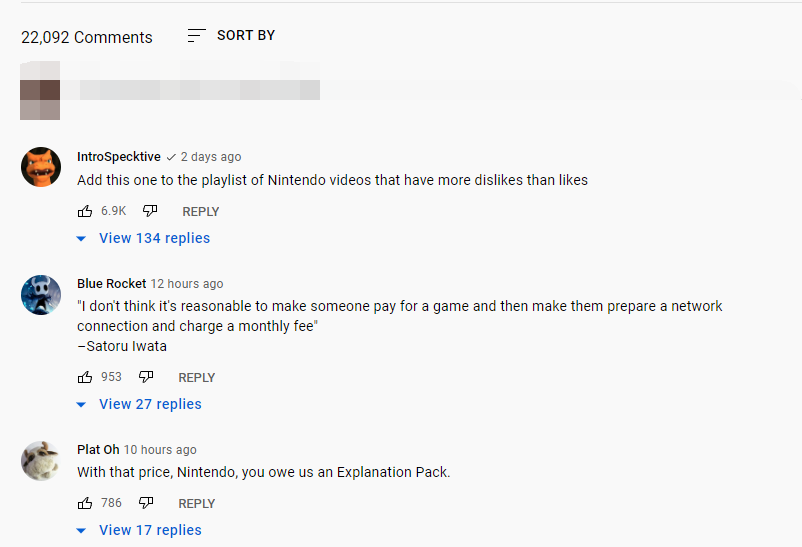Click the sort comments icon
The width and height of the screenshot is (802, 547).
point(196,36)
